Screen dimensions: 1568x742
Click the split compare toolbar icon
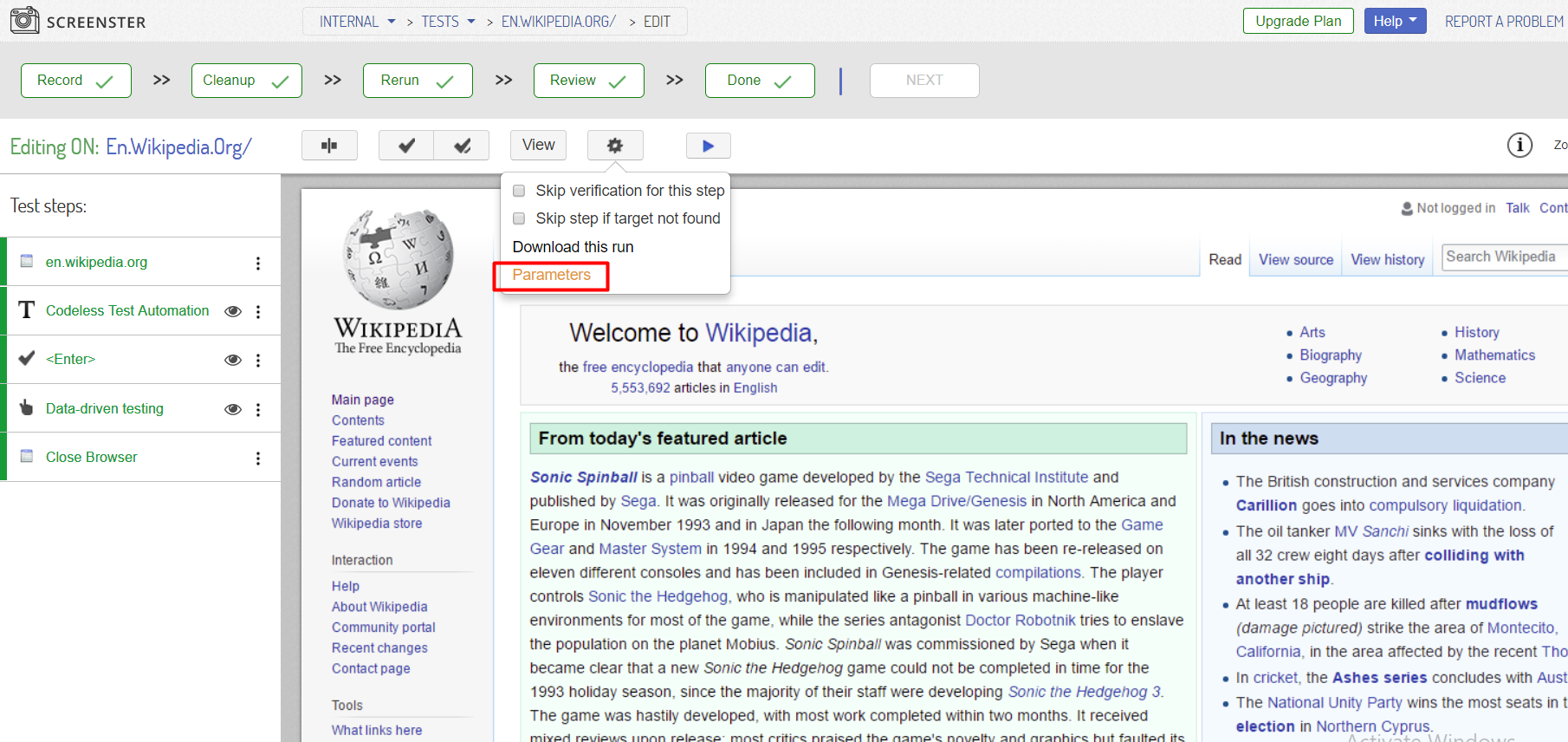coord(329,146)
